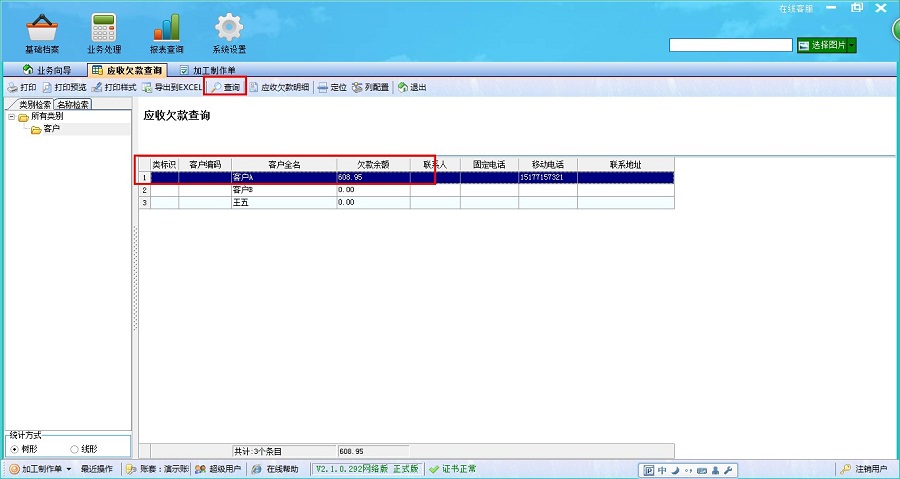The height and width of the screenshot is (479, 900).
Task: Click the 查询 magnifier button
Action: [x=225, y=88]
